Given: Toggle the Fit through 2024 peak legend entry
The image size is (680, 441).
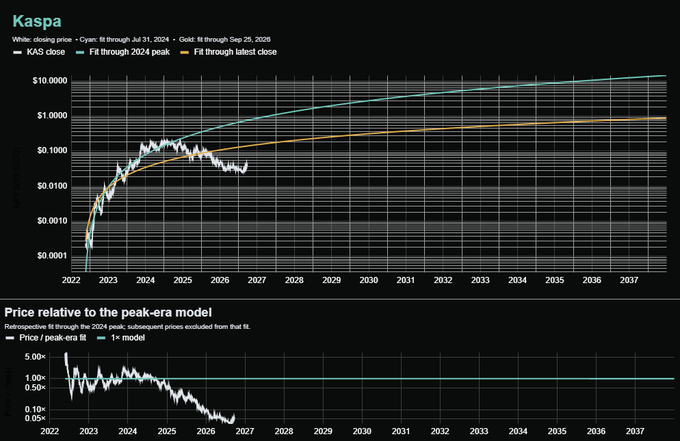Looking at the screenshot, I should 123,52.
